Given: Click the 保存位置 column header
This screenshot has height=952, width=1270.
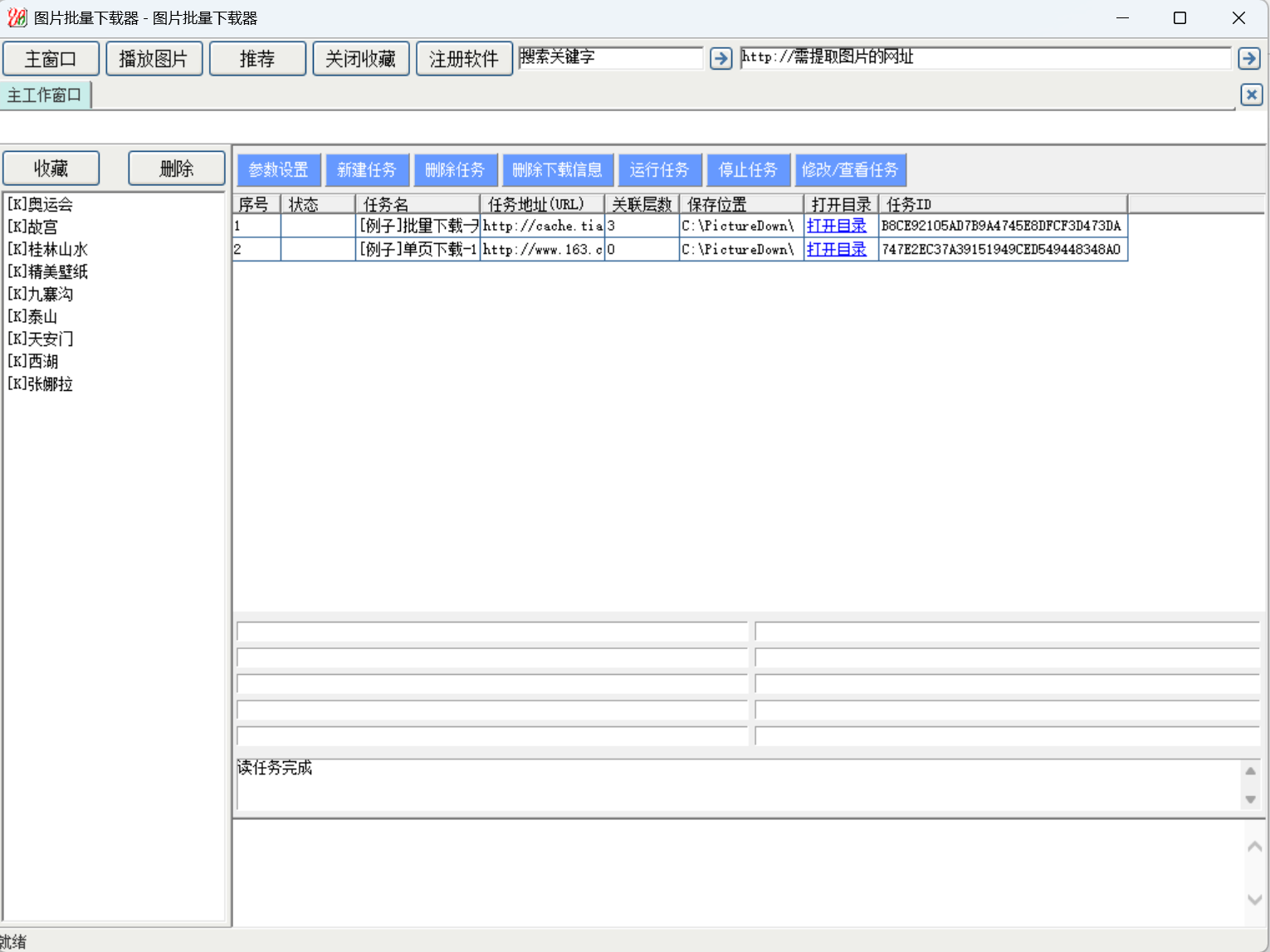Looking at the screenshot, I should pyautogui.click(x=741, y=204).
